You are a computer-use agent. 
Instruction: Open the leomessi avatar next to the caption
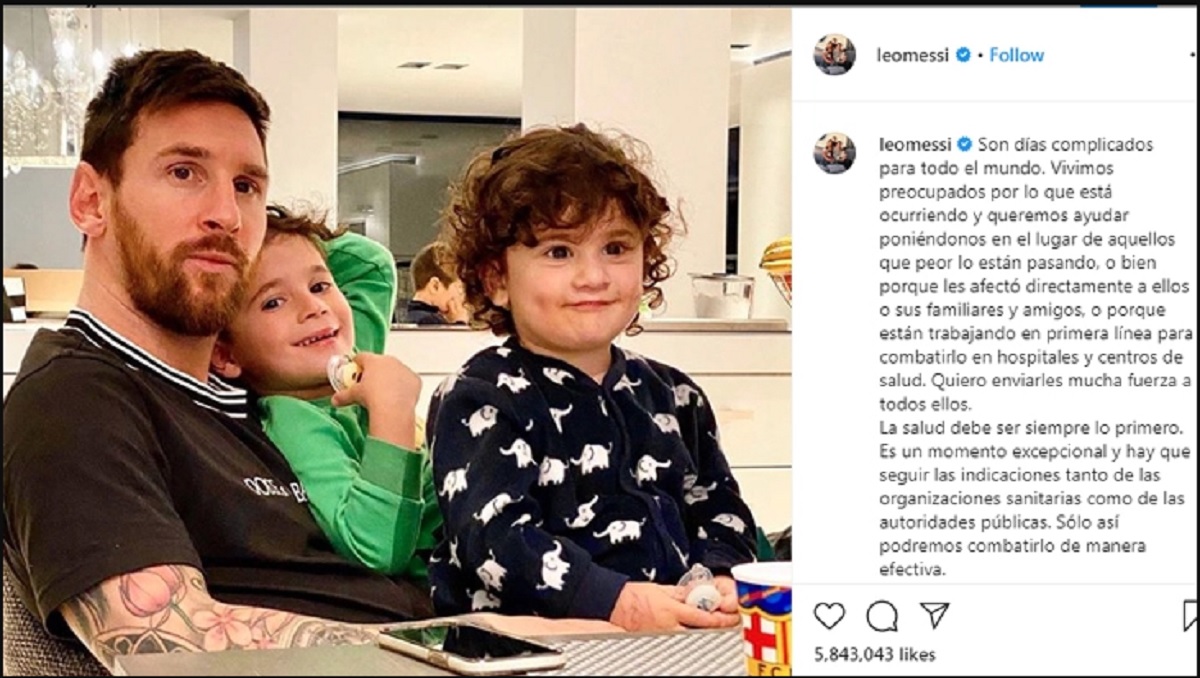click(x=835, y=153)
